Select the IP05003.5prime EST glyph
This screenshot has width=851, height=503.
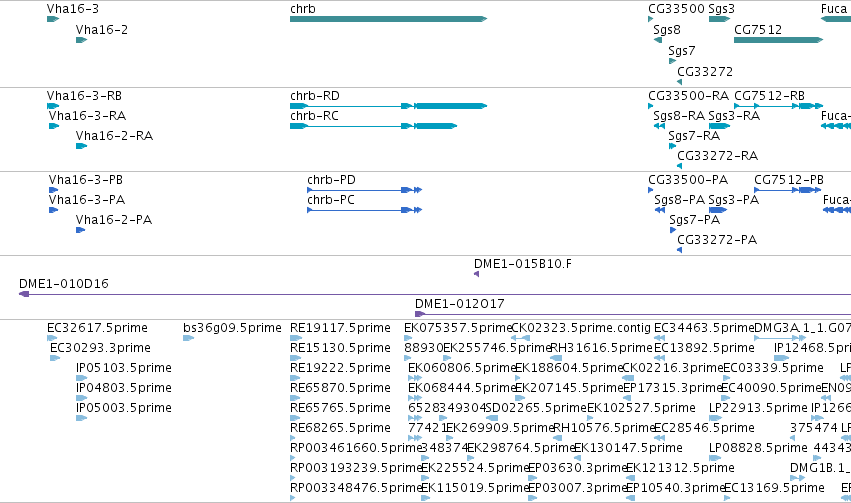click(x=81, y=418)
